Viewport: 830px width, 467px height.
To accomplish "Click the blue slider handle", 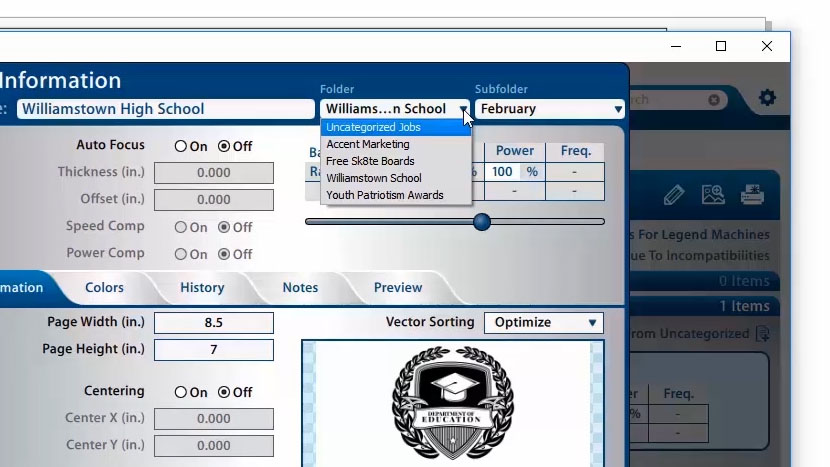I will click(x=482, y=221).
